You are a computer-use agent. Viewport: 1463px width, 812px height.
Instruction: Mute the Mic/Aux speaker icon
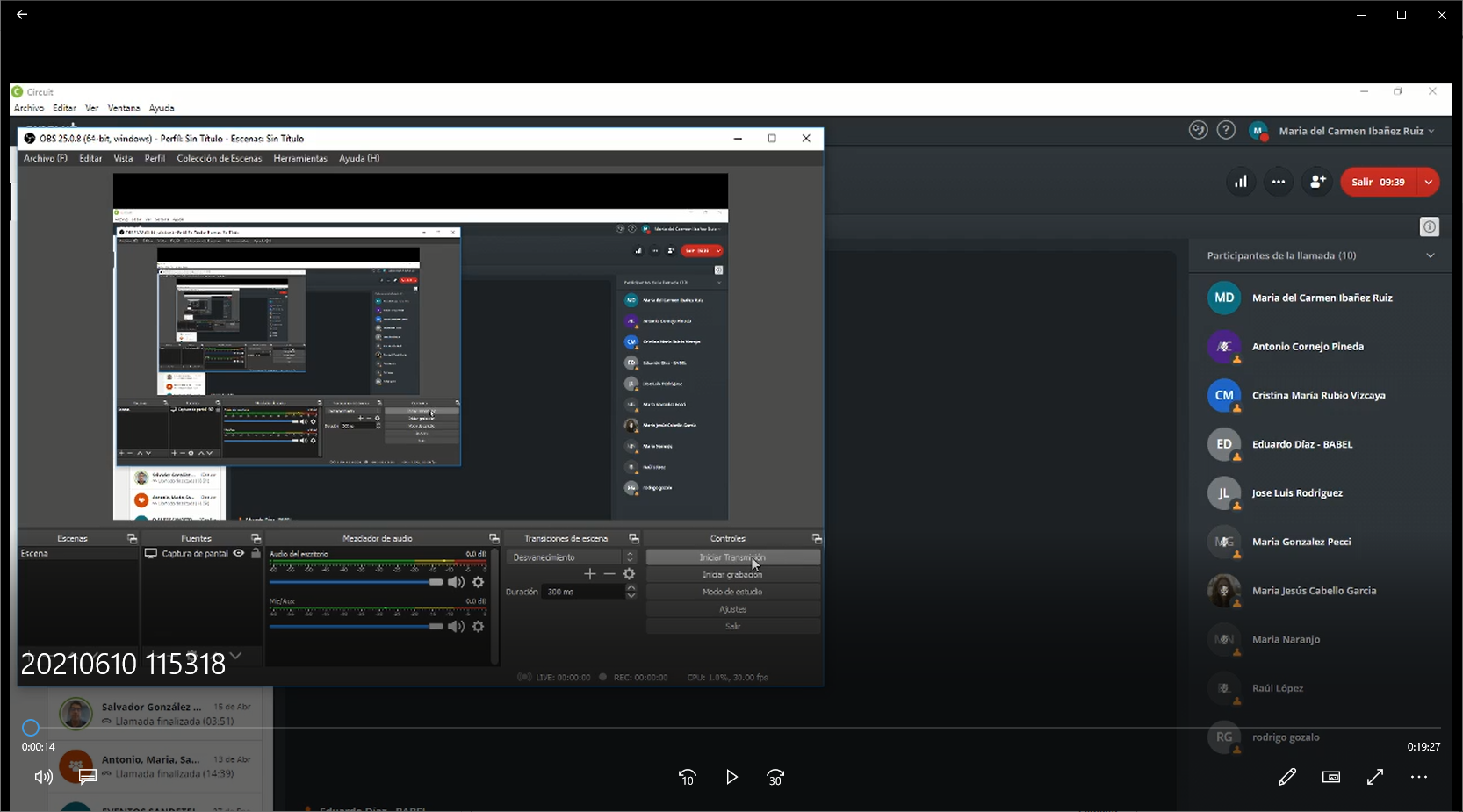pyautogui.click(x=456, y=626)
